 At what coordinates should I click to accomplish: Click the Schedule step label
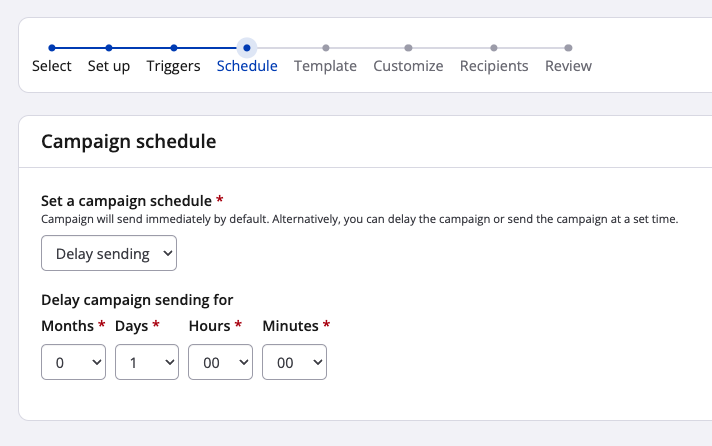(x=247, y=66)
